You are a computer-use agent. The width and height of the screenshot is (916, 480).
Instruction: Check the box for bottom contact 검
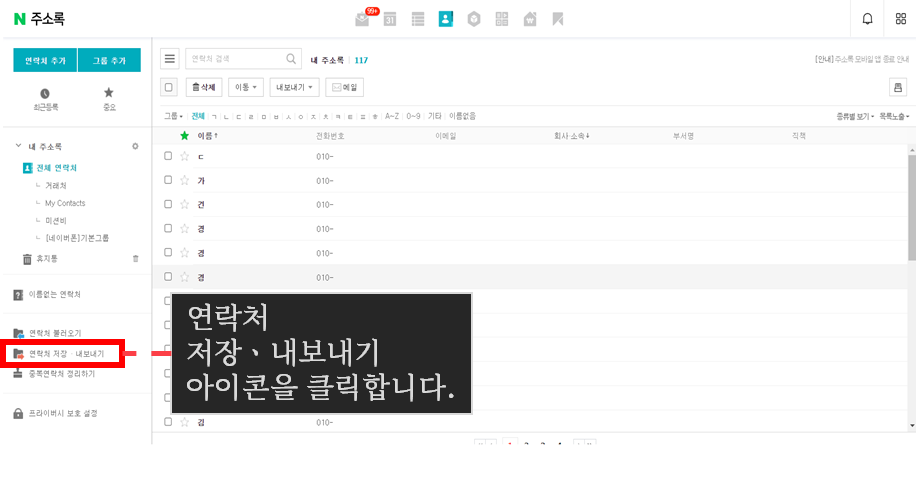(168, 422)
